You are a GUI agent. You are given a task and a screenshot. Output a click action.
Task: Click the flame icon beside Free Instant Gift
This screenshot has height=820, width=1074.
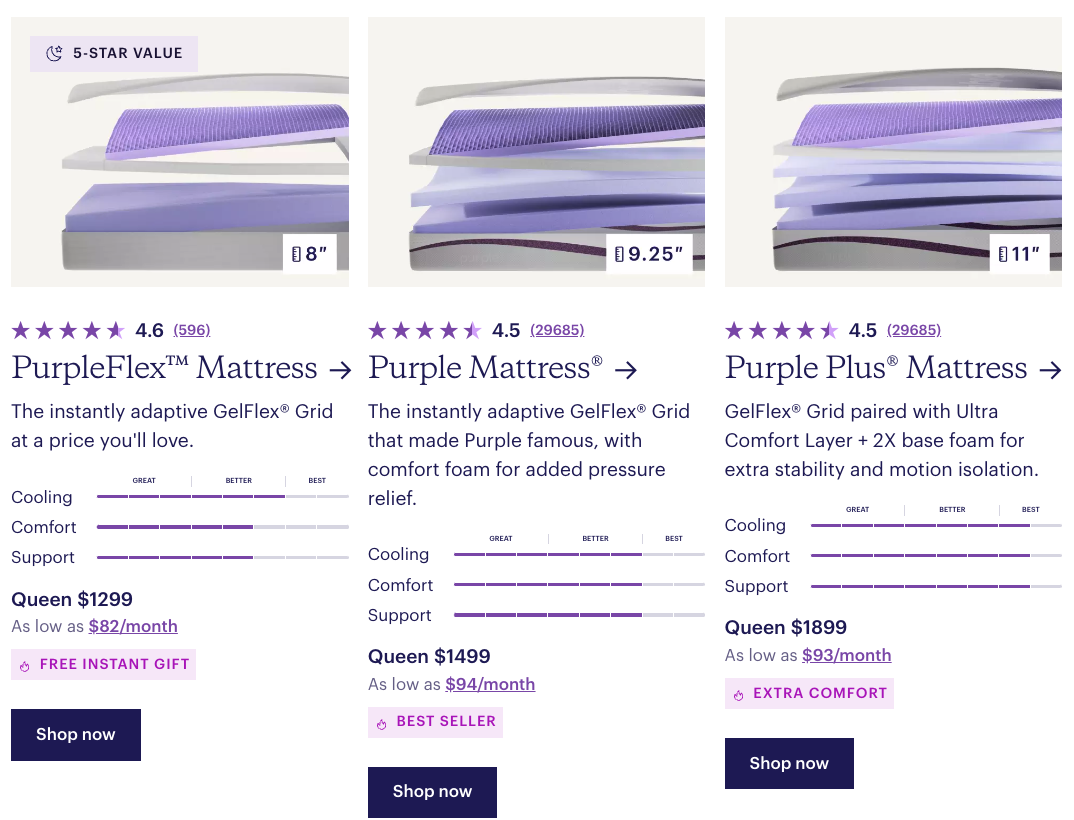tap(25, 666)
